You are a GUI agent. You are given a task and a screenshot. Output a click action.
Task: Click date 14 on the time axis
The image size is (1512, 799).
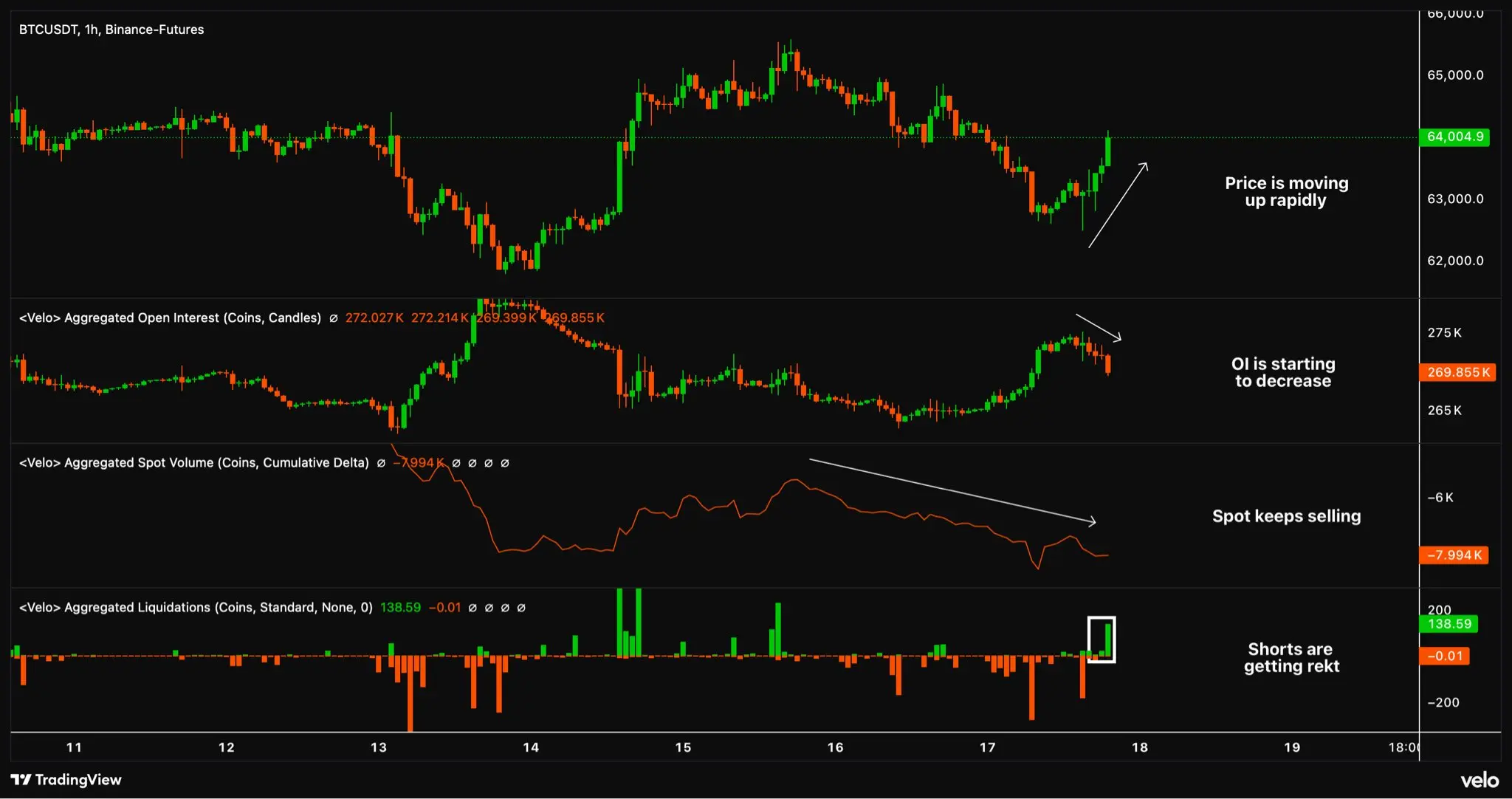click(x=531, y=747)
